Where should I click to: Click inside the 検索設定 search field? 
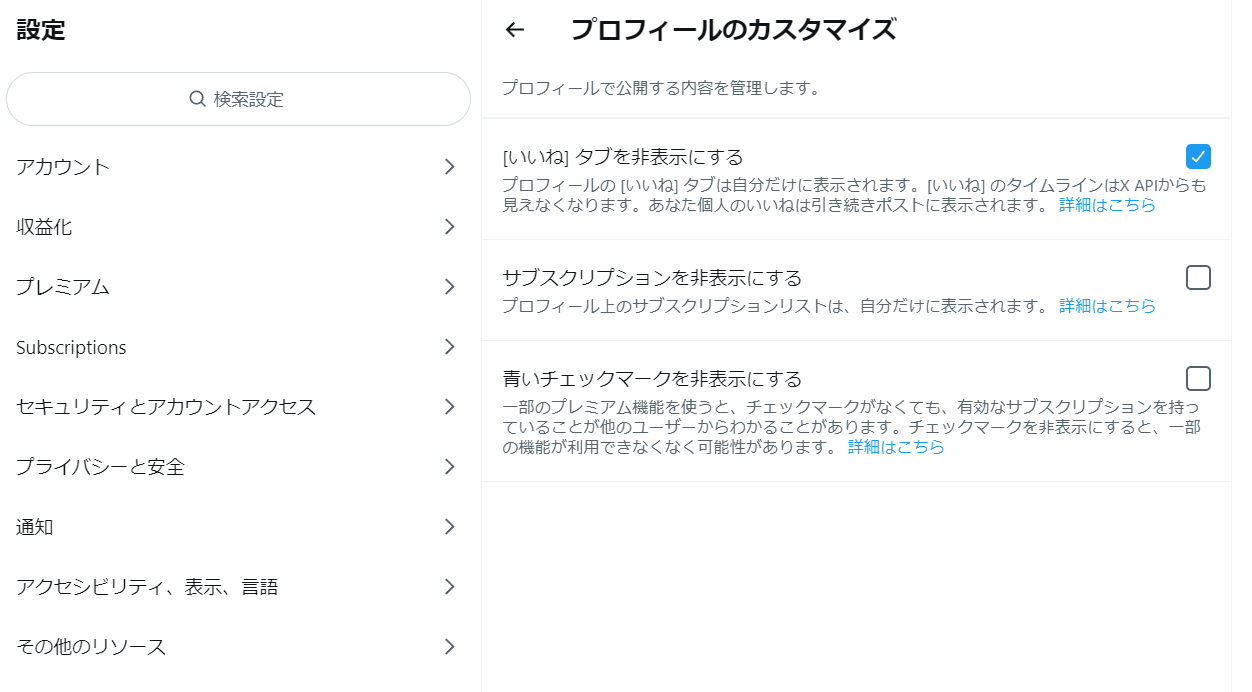[238, 99]
